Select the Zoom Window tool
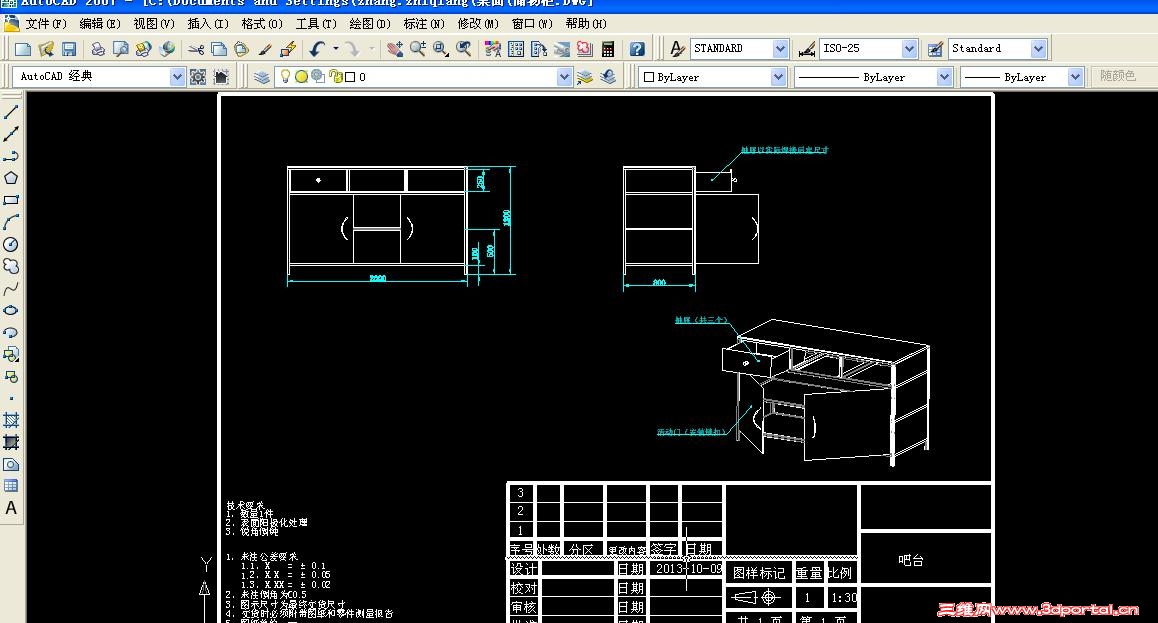Screen dimensions: 1158x623 pos(441,49)
